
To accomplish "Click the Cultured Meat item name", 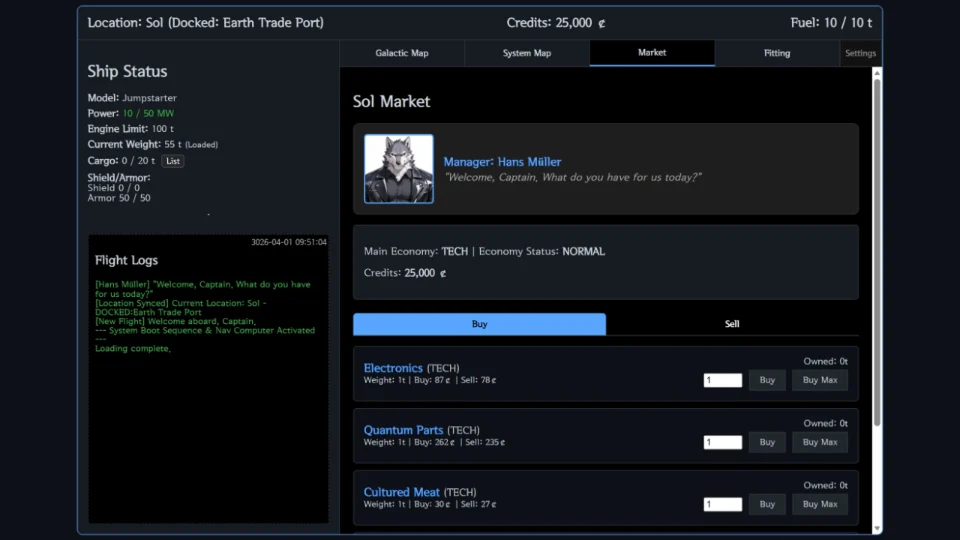I will (x=402, y=492).
